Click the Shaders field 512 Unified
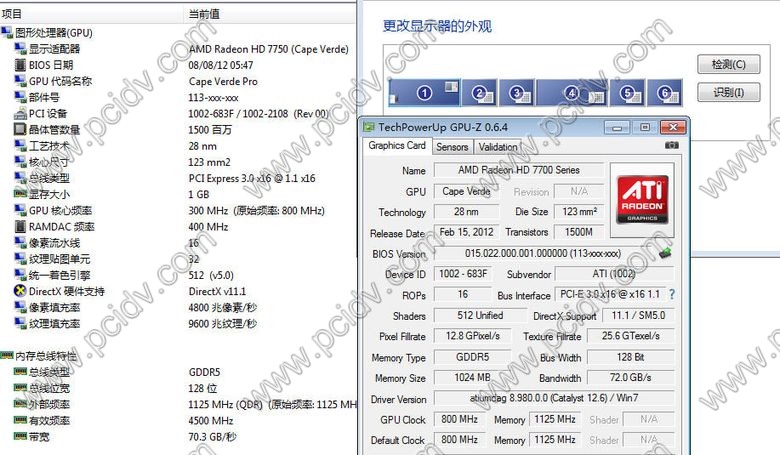 click(480, 315)
